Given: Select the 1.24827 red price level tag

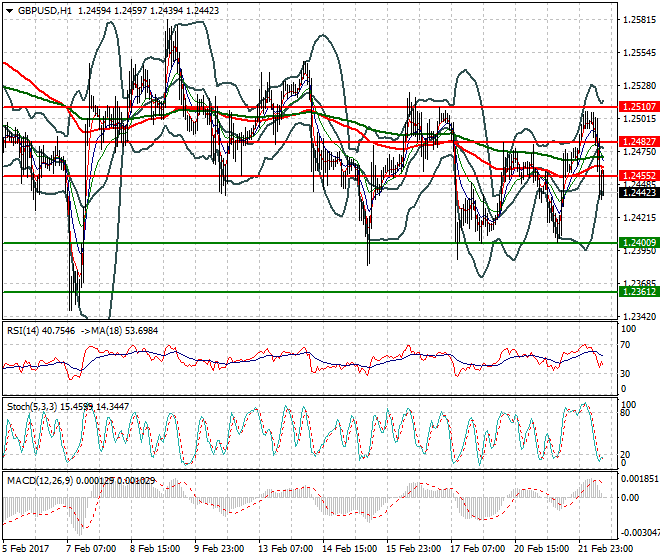Looking at the screenshot, I should (638, 142).
